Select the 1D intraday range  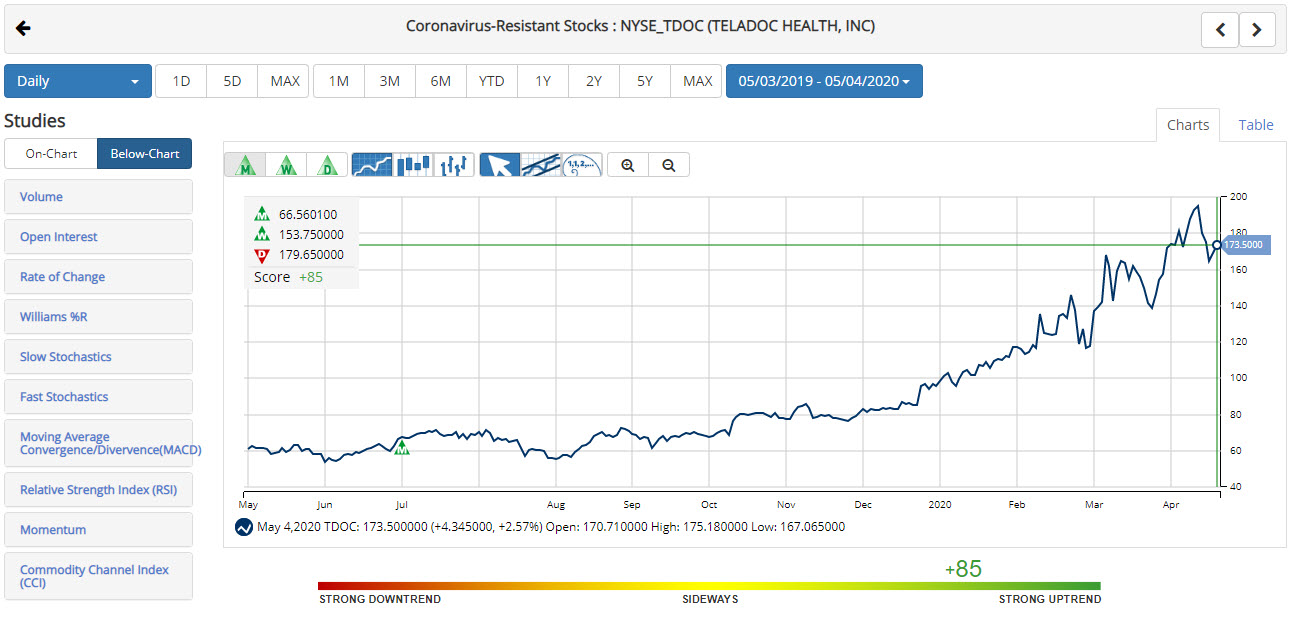181,81
